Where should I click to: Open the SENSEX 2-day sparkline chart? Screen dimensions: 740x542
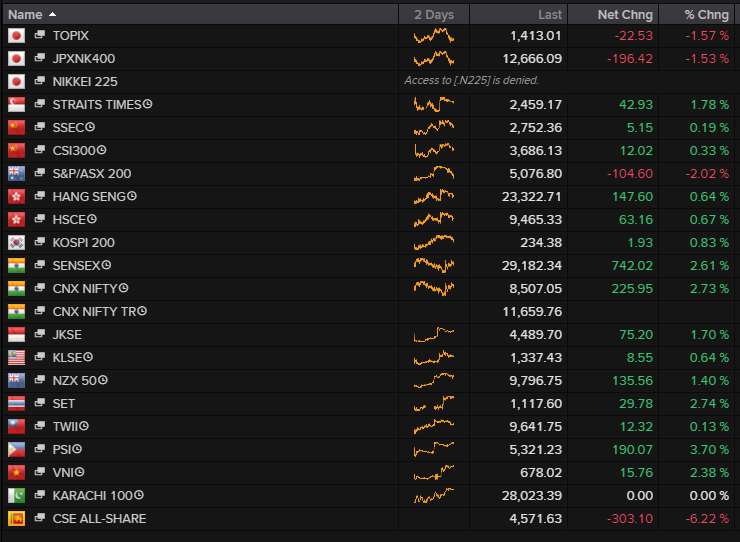434,265
